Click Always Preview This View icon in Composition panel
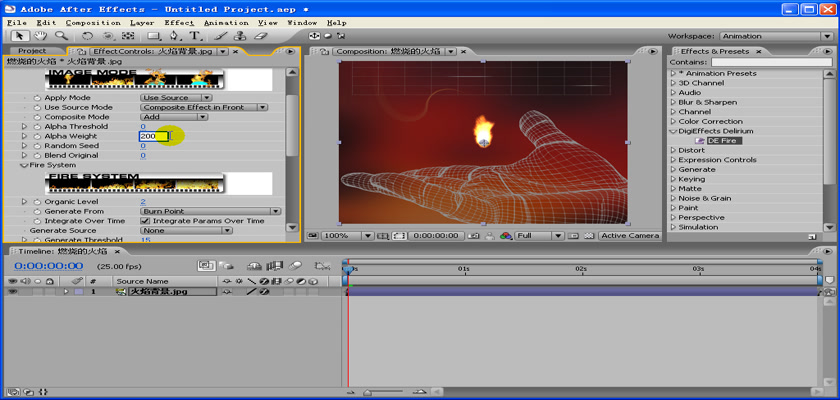840x400 pixels. pos(312,236)
